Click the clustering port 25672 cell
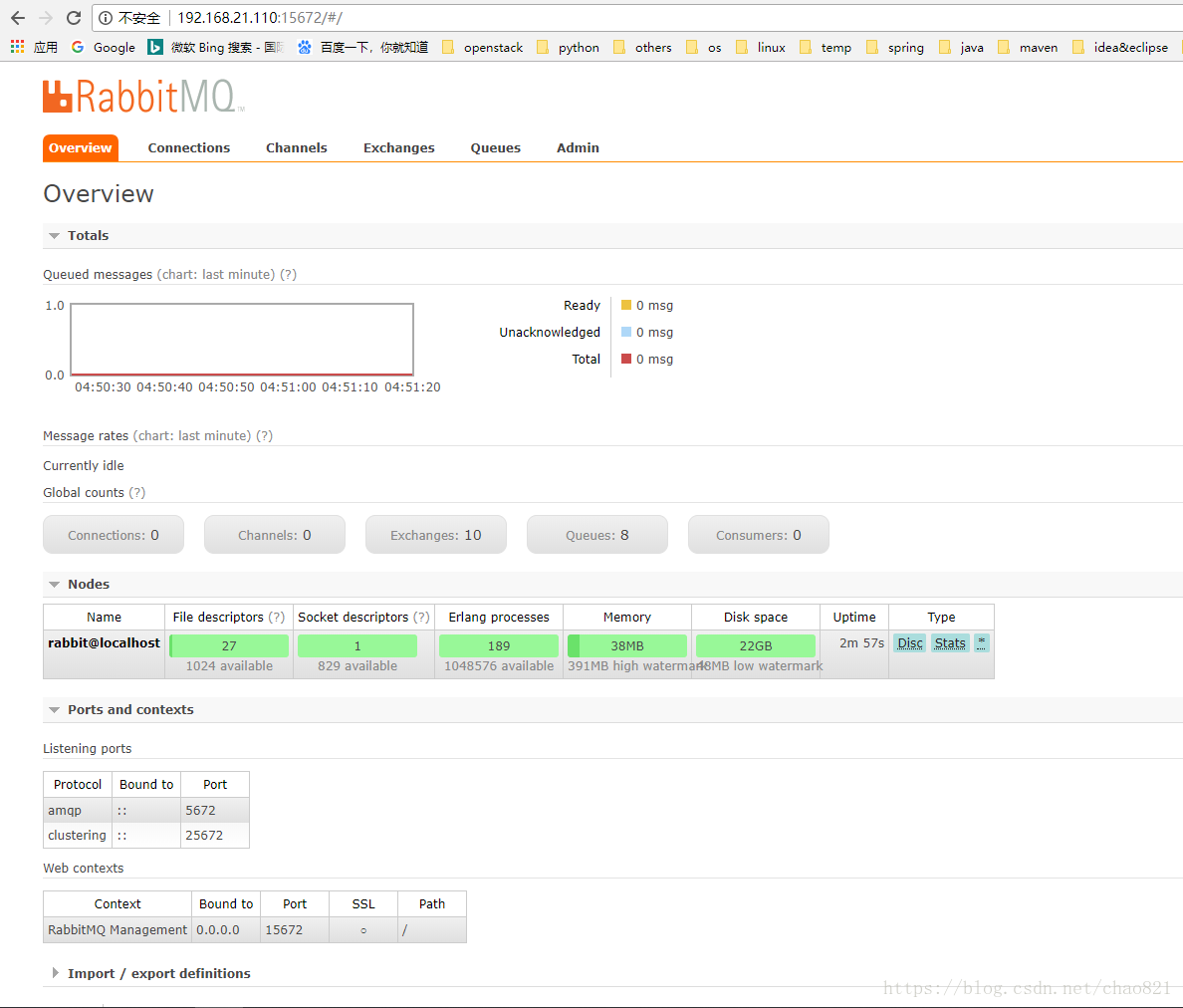The width and height of the screenshot is (1183, 1008). tap(215, 836)
